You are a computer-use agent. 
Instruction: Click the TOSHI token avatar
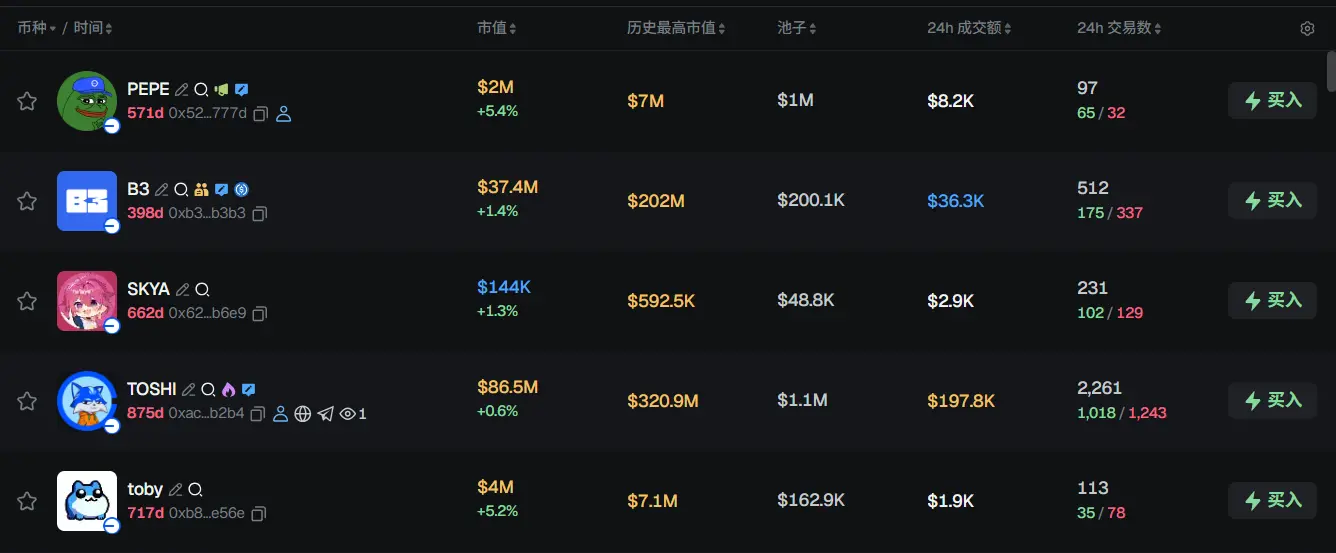tap(87, 401)
